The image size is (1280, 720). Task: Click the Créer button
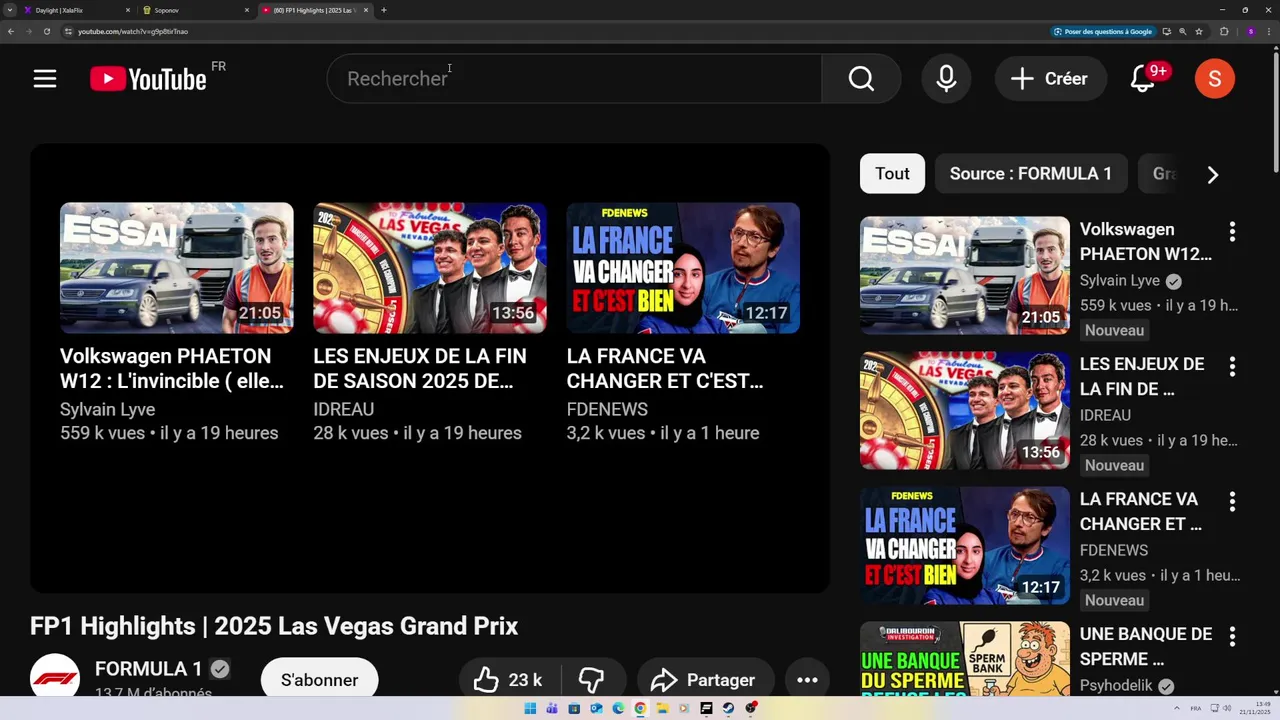click(x=1049, y=79)
